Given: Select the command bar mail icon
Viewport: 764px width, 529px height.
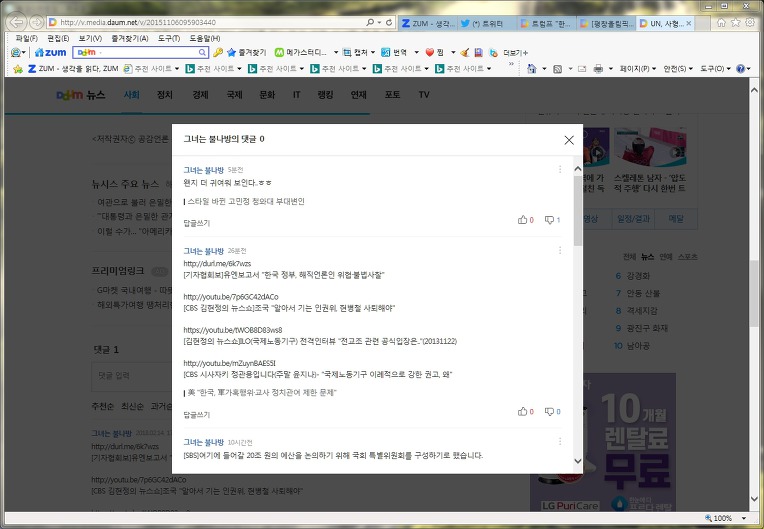Looking at the screenshot, I should 582,69.
